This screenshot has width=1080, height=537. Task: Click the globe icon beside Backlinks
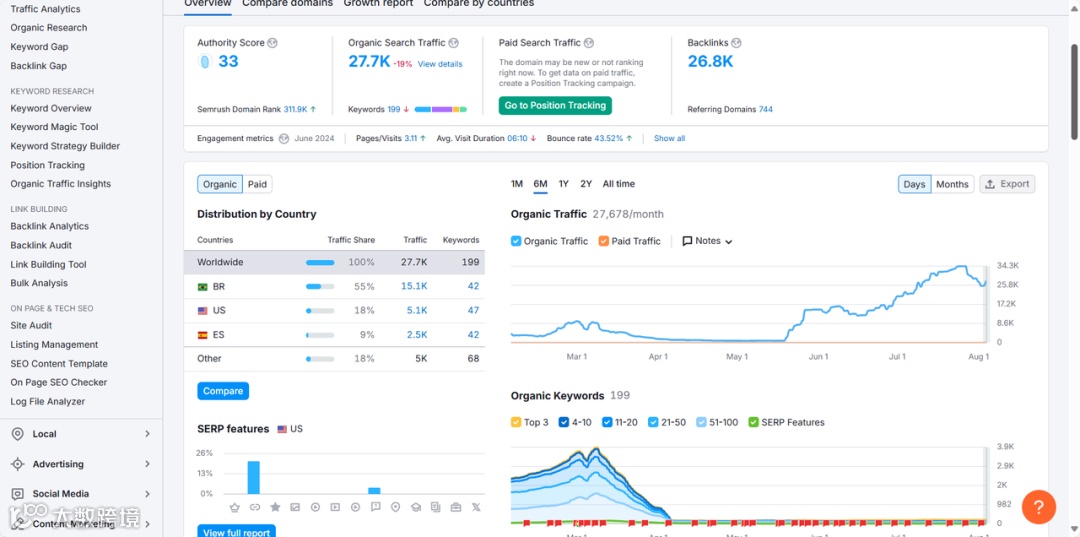click(x=736, y=43)
